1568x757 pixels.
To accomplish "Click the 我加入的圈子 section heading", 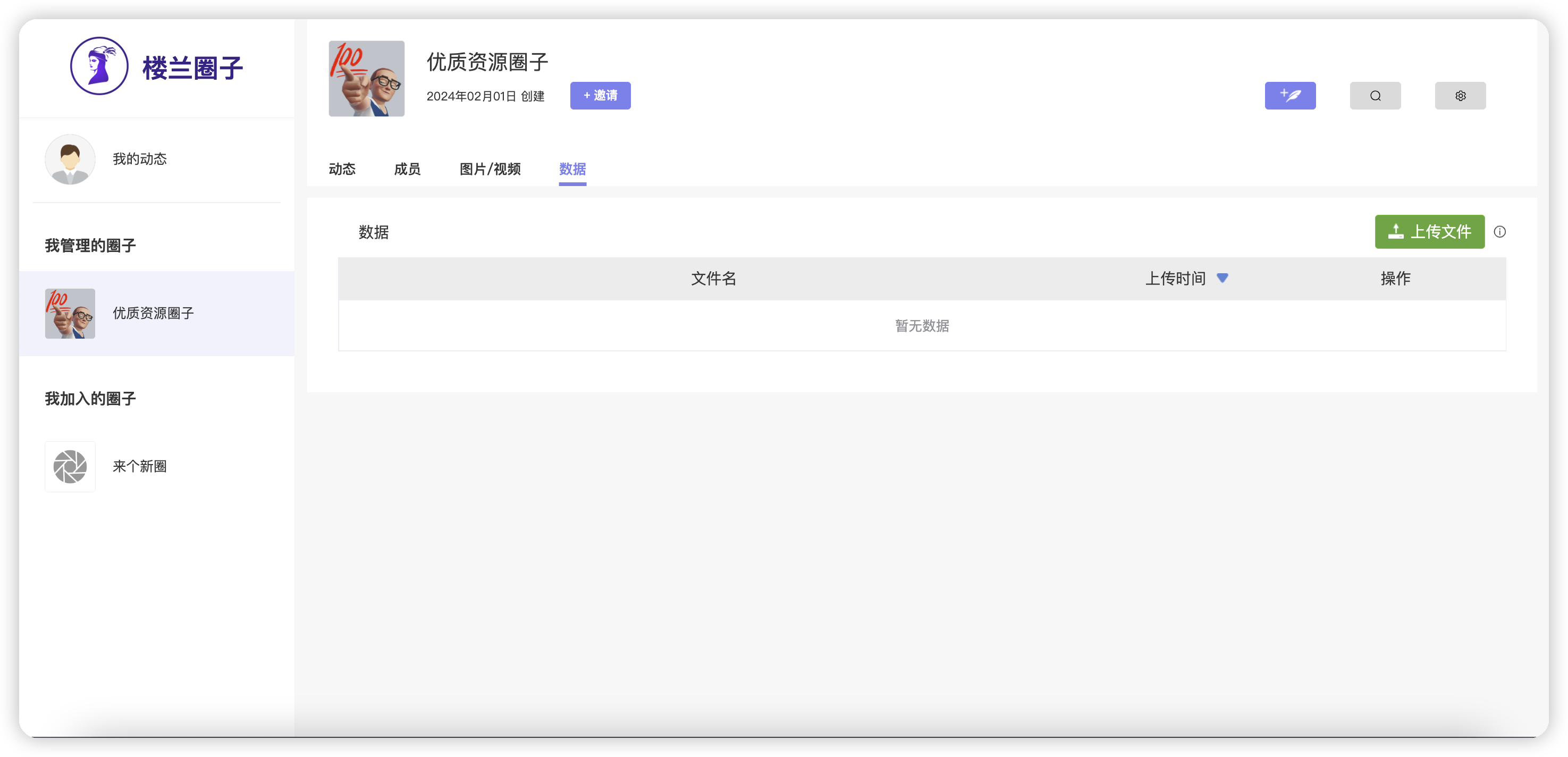I will (90, 399).
